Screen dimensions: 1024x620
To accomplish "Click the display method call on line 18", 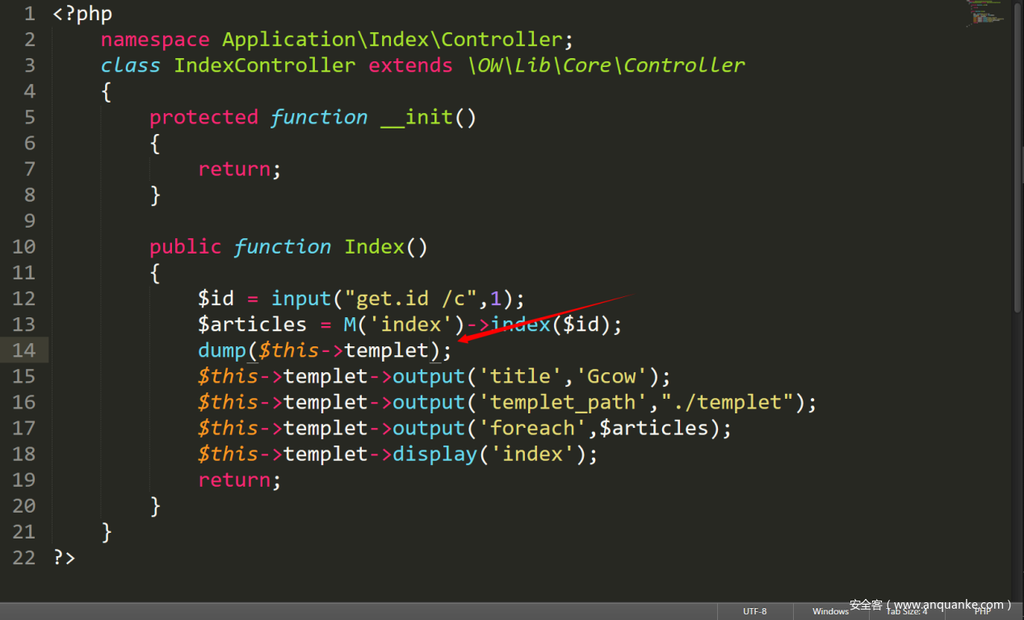I will 434,454.
